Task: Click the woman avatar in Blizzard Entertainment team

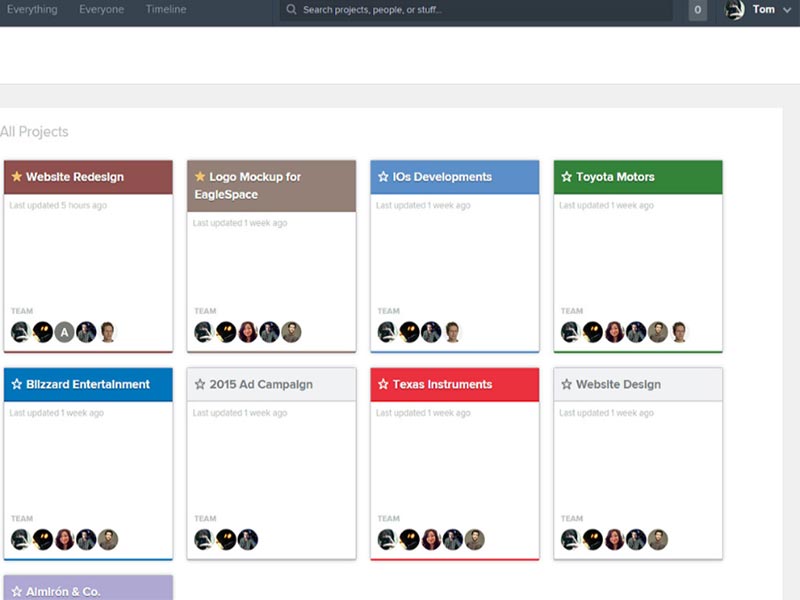Action: coord(64,539)
